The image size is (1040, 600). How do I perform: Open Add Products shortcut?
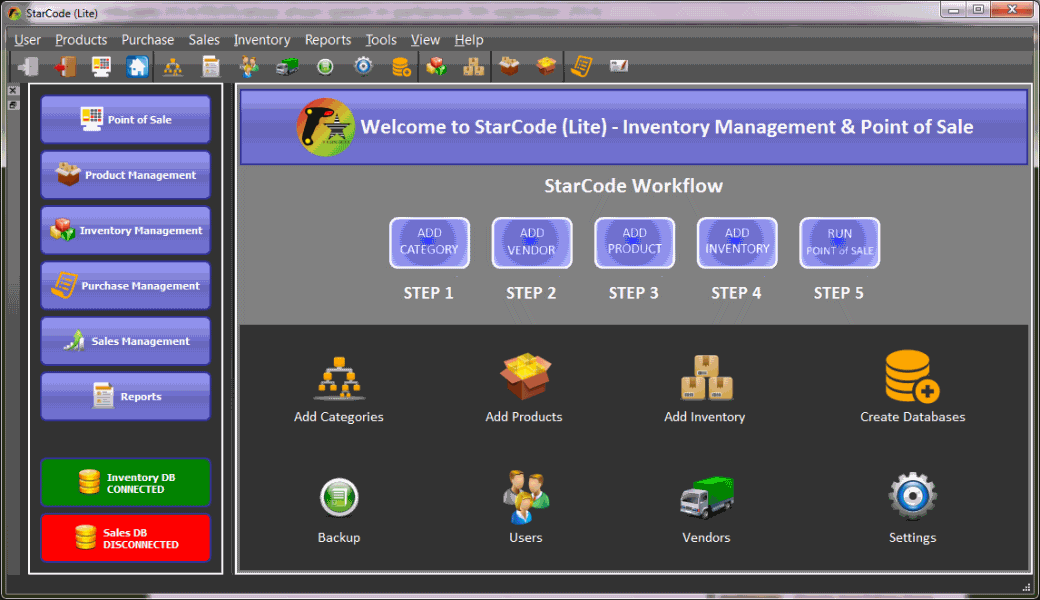point(525,389)
